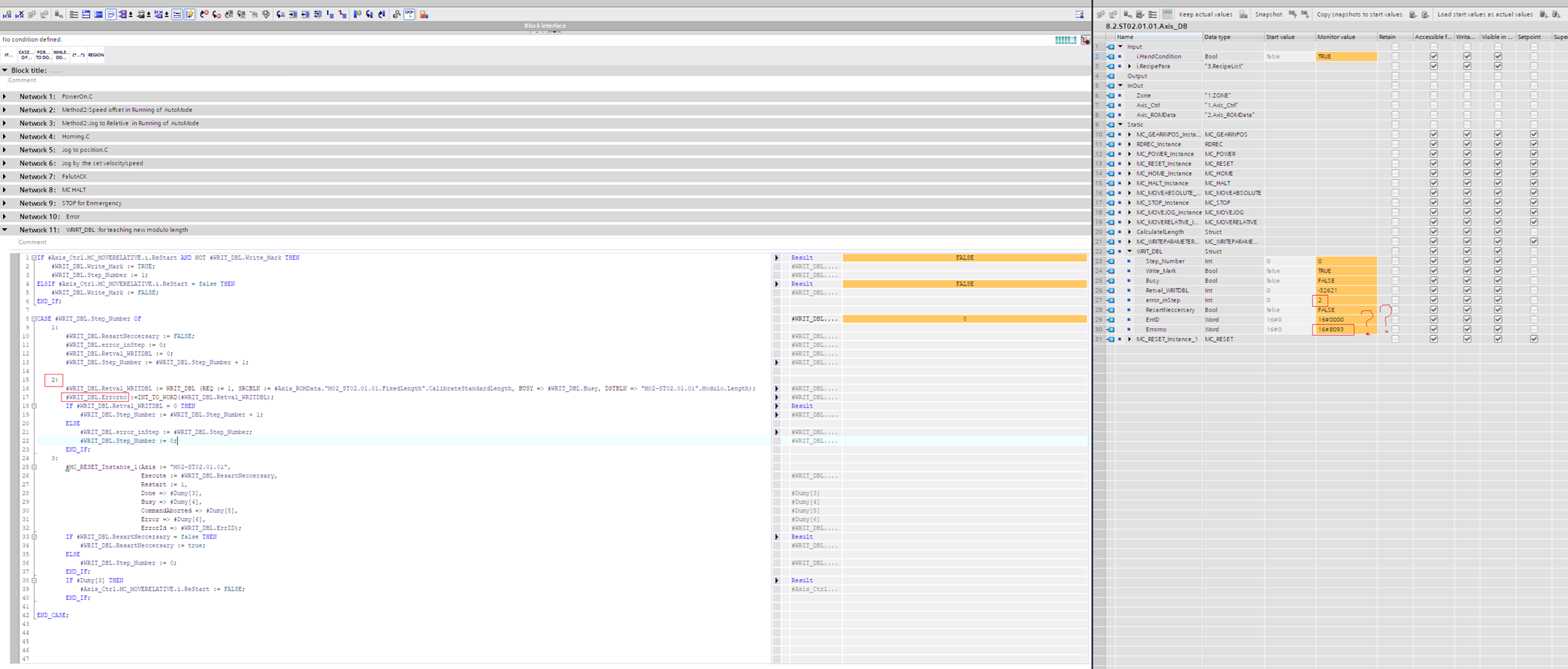Click the delete network toolbar icon
1568x669 pixels.
click(x=20, y=14)
